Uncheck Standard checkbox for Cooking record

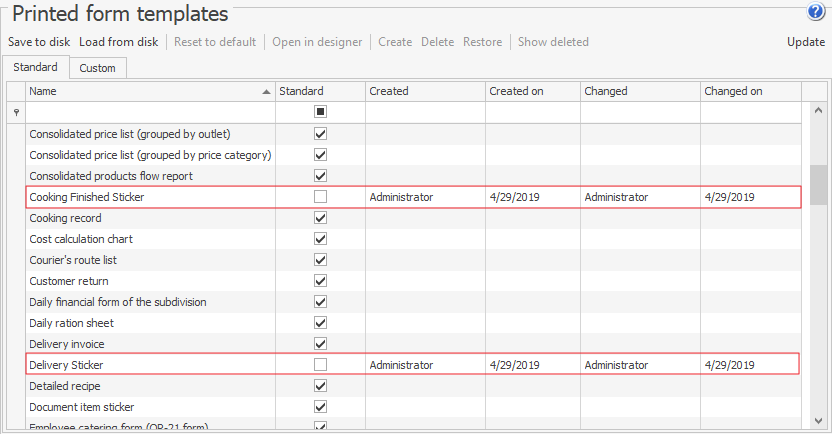[321, 218]
